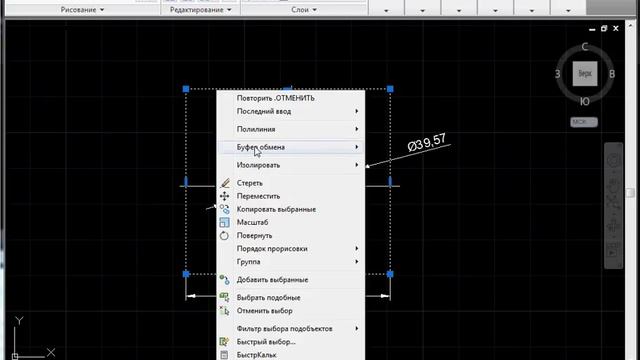640x360 pixels.
Task: Expand the Редактирование ribbon panel
Action: [200, 9]
